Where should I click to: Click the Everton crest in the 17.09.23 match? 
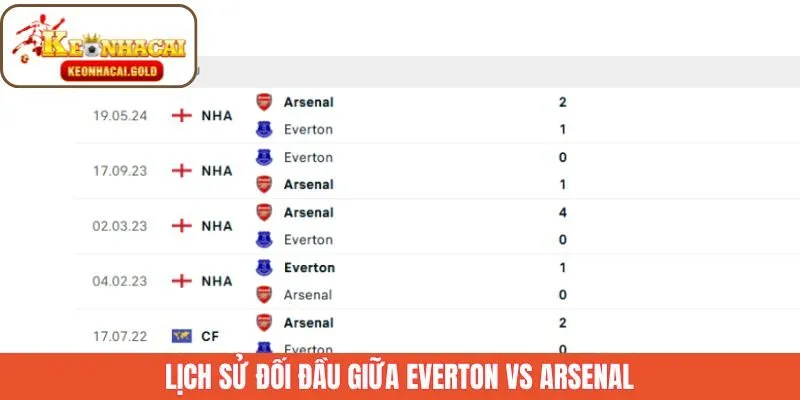tap(264, 157)
